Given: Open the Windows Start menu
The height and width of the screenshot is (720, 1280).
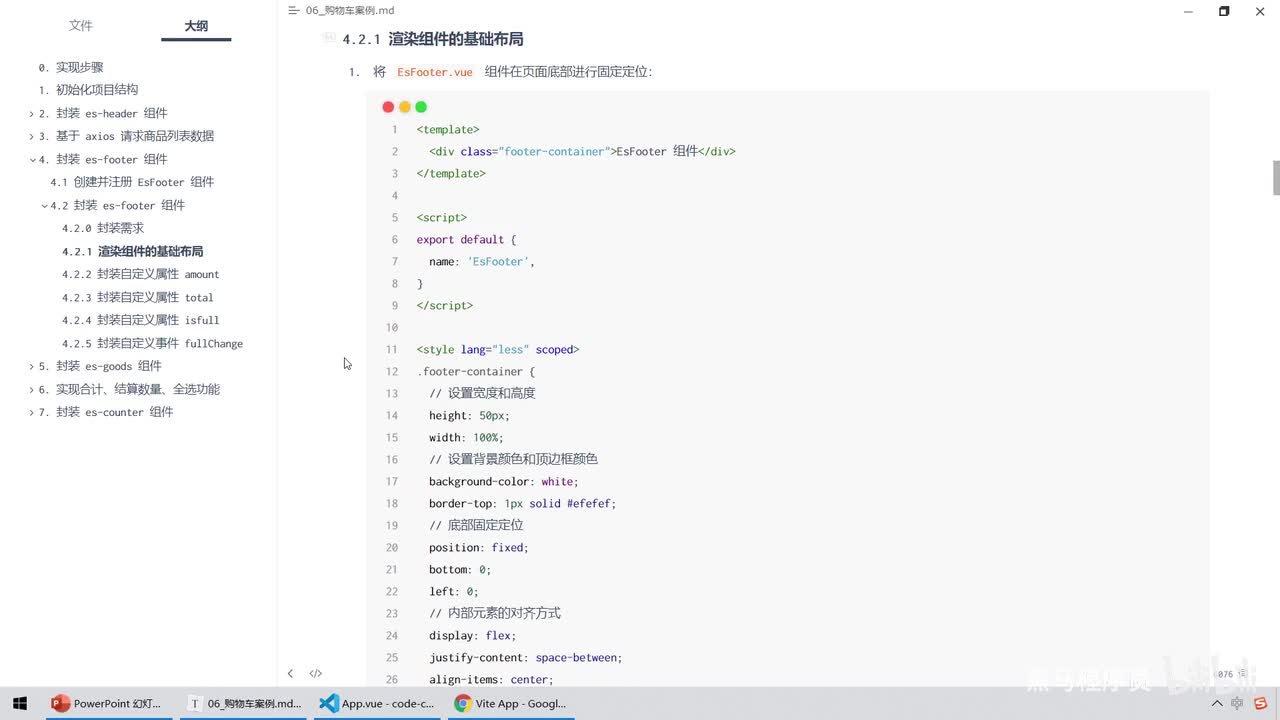Looking at the screenshot, I should 19,703.
